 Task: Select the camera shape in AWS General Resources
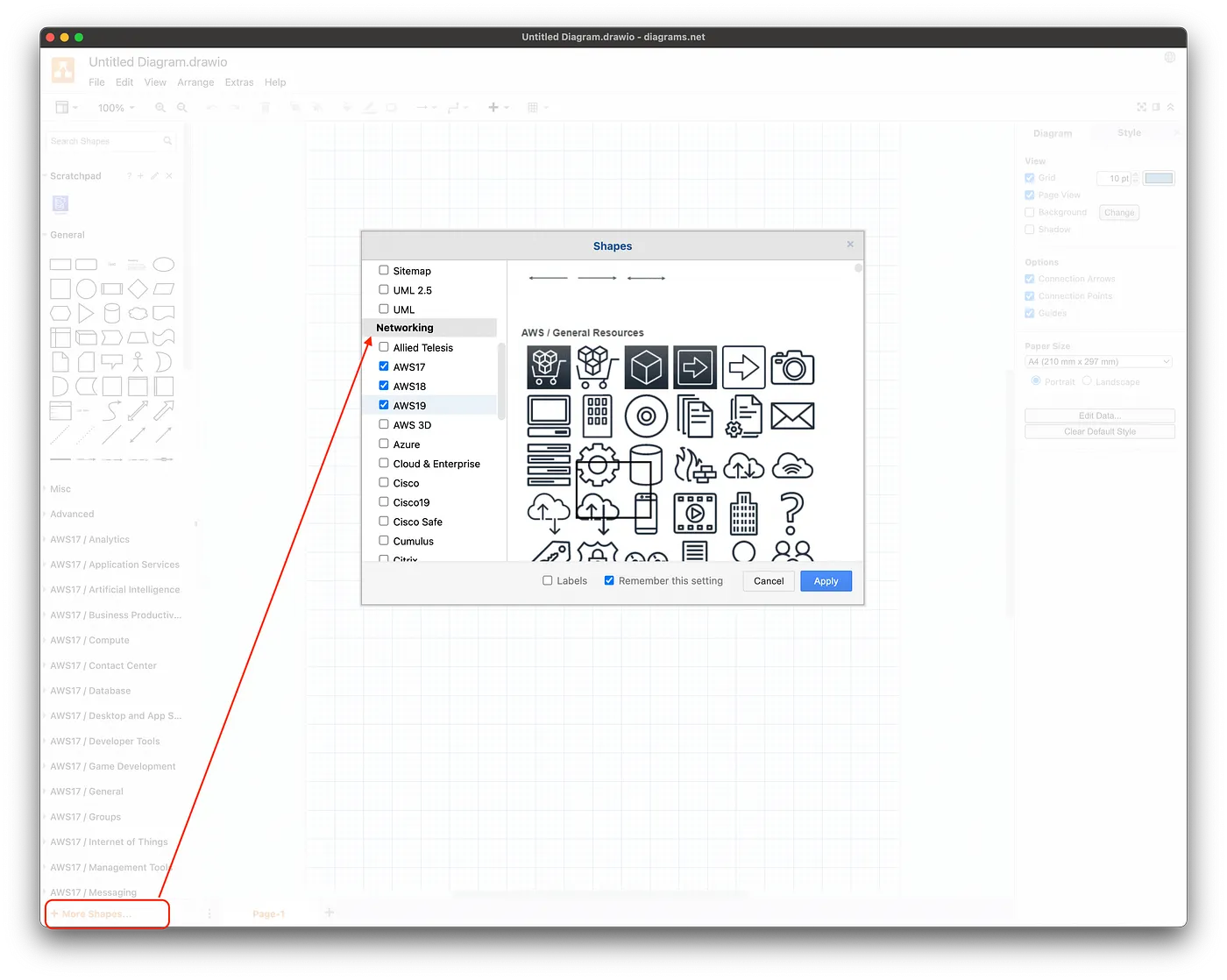pos(793,366)
